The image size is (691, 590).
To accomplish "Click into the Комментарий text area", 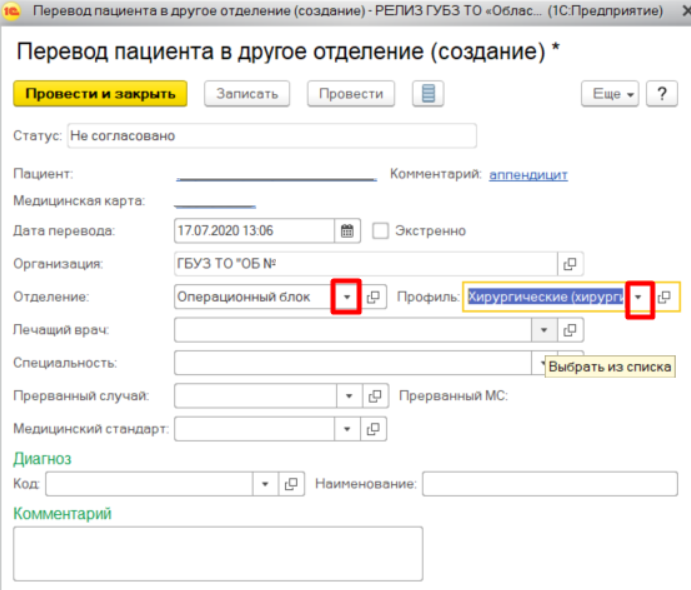I will [x=217, y=553].
